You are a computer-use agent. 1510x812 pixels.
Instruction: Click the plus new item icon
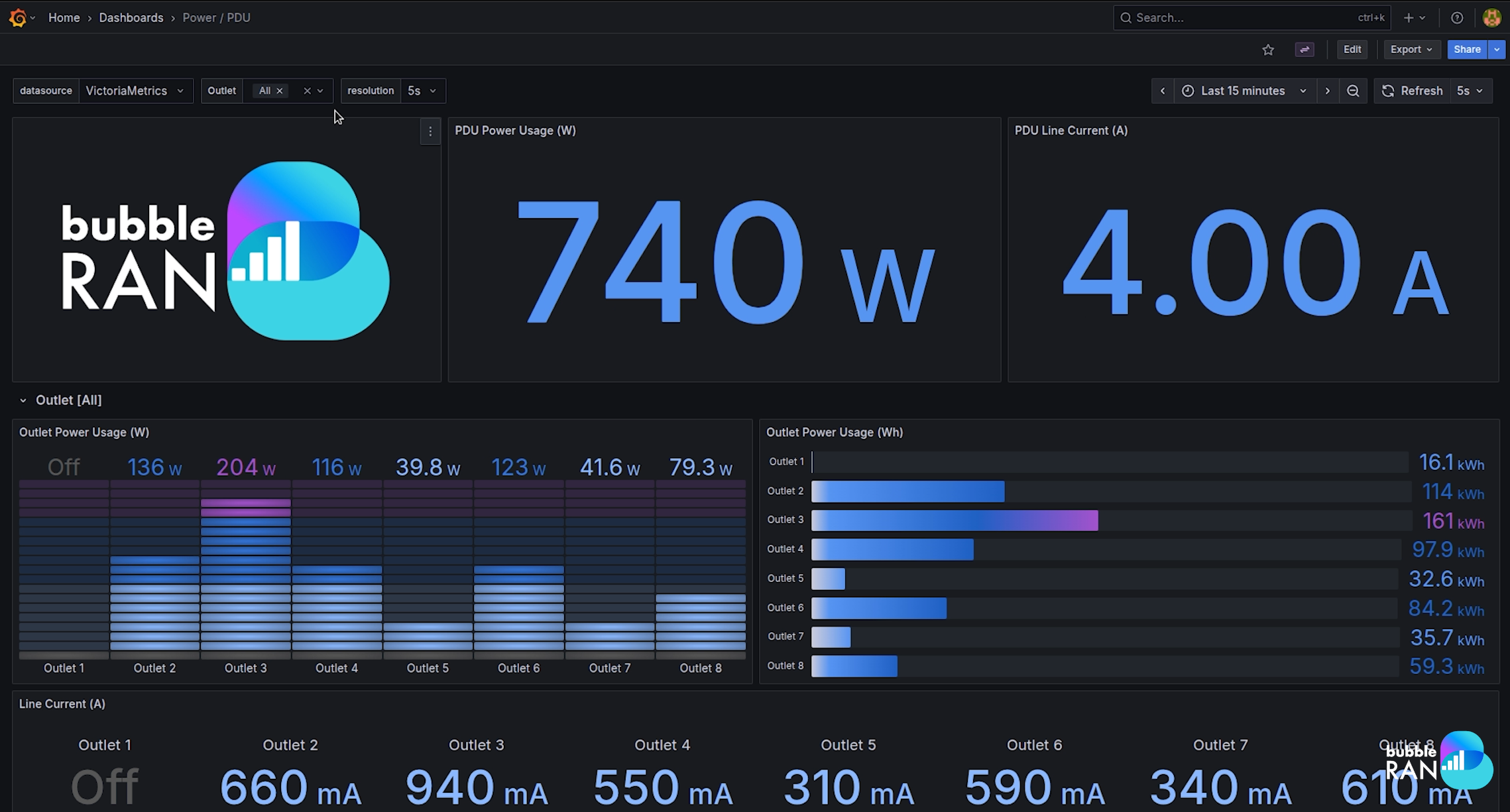click(x=1409, y=18)
